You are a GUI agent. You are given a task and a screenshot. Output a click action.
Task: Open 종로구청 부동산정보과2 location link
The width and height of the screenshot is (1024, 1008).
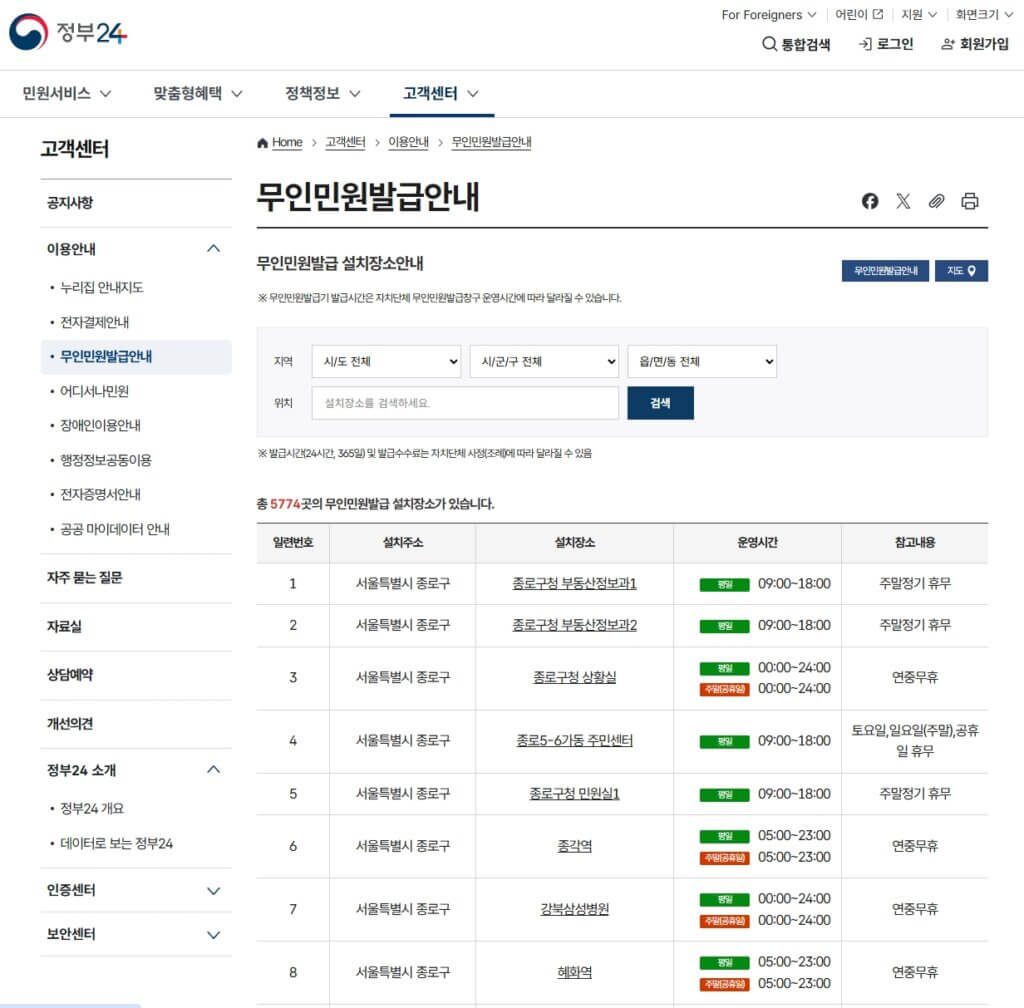[574, 625]
